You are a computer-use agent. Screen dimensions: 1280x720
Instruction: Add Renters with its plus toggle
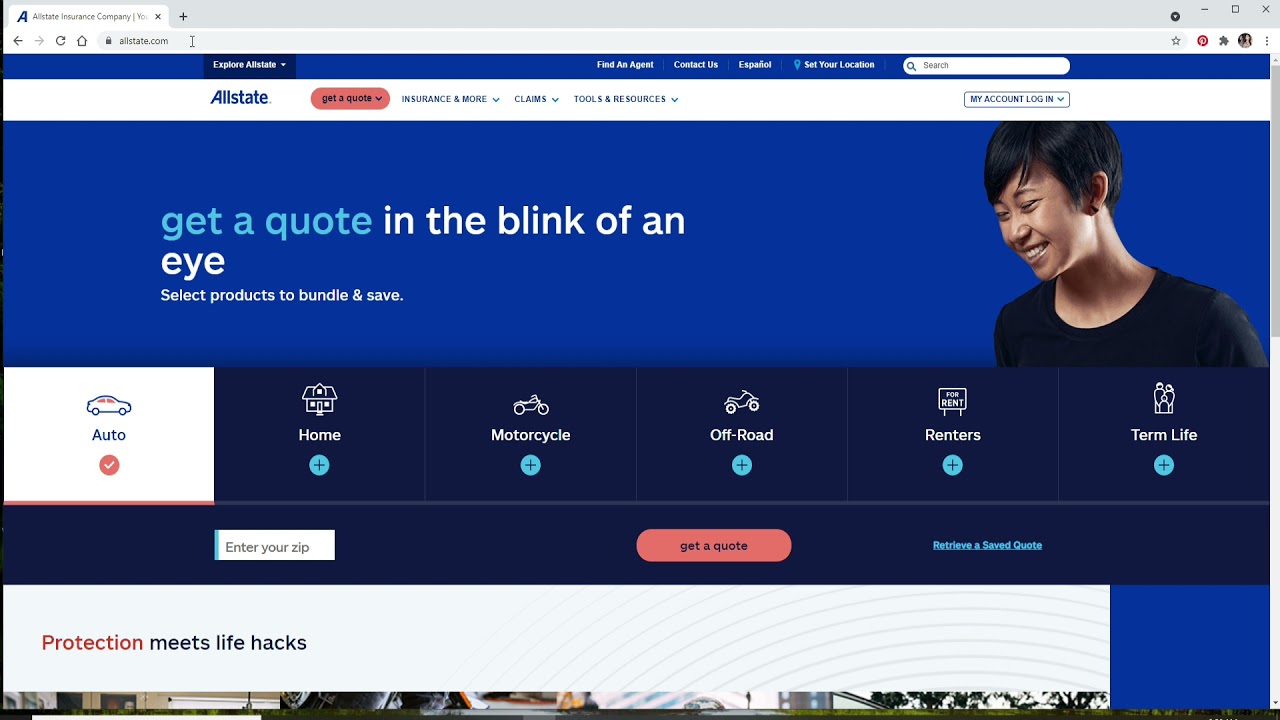[x=953, y=465]
